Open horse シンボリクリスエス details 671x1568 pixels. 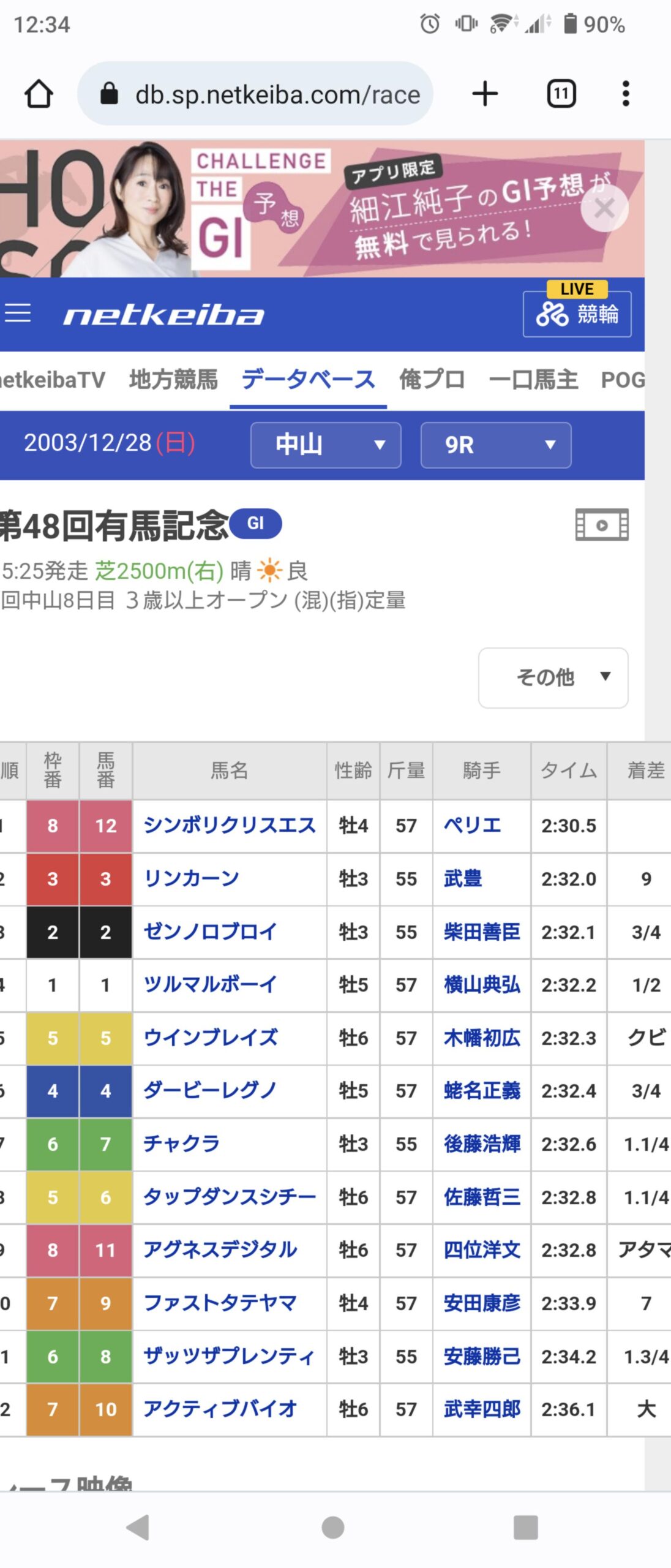tap(230, 826)
